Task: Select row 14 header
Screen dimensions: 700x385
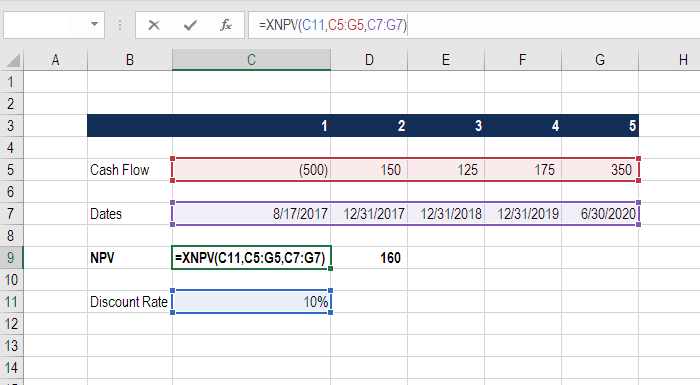Action: point(11,368)
